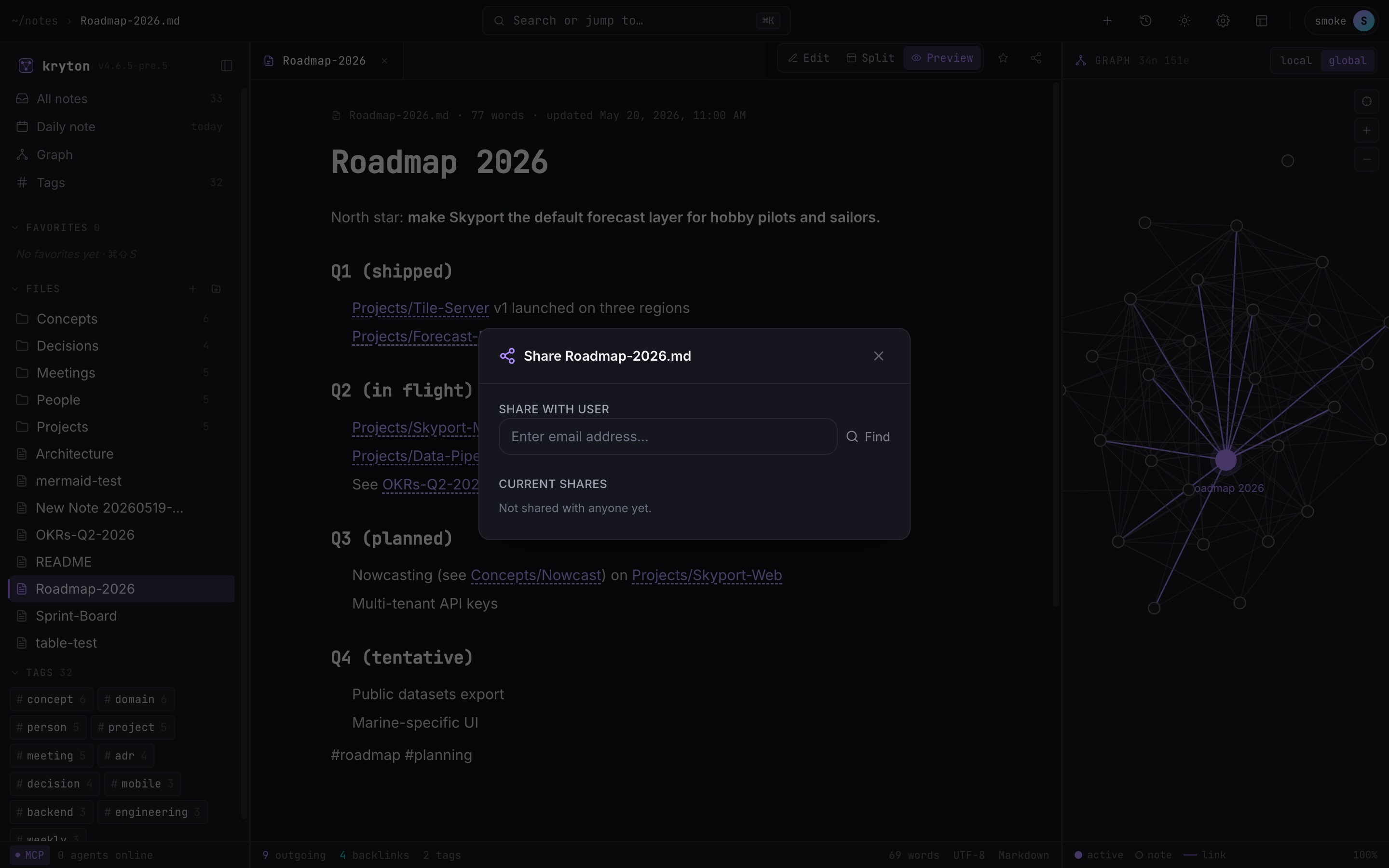This screenshot has width=1389, height=868.
Task: Close the Share Roadmap-2026.md dialog
Action: click(878, 356)
